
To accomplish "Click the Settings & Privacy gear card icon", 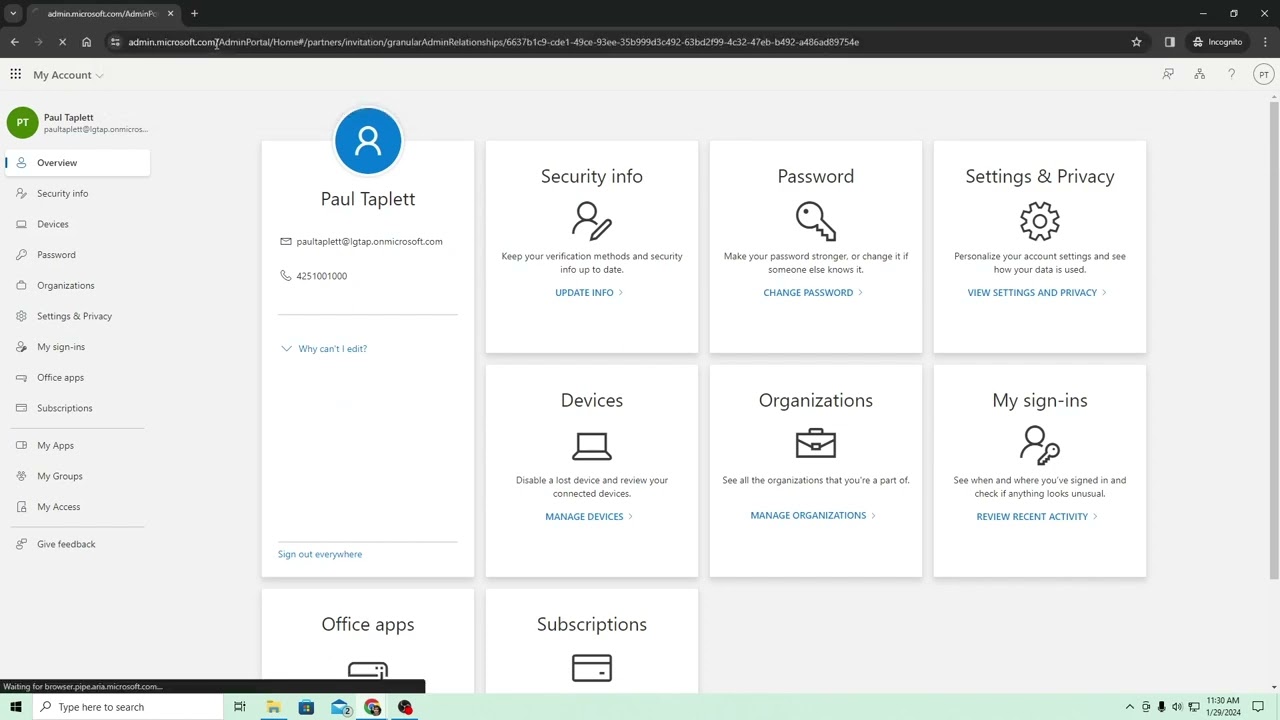I will [1040, 221].
